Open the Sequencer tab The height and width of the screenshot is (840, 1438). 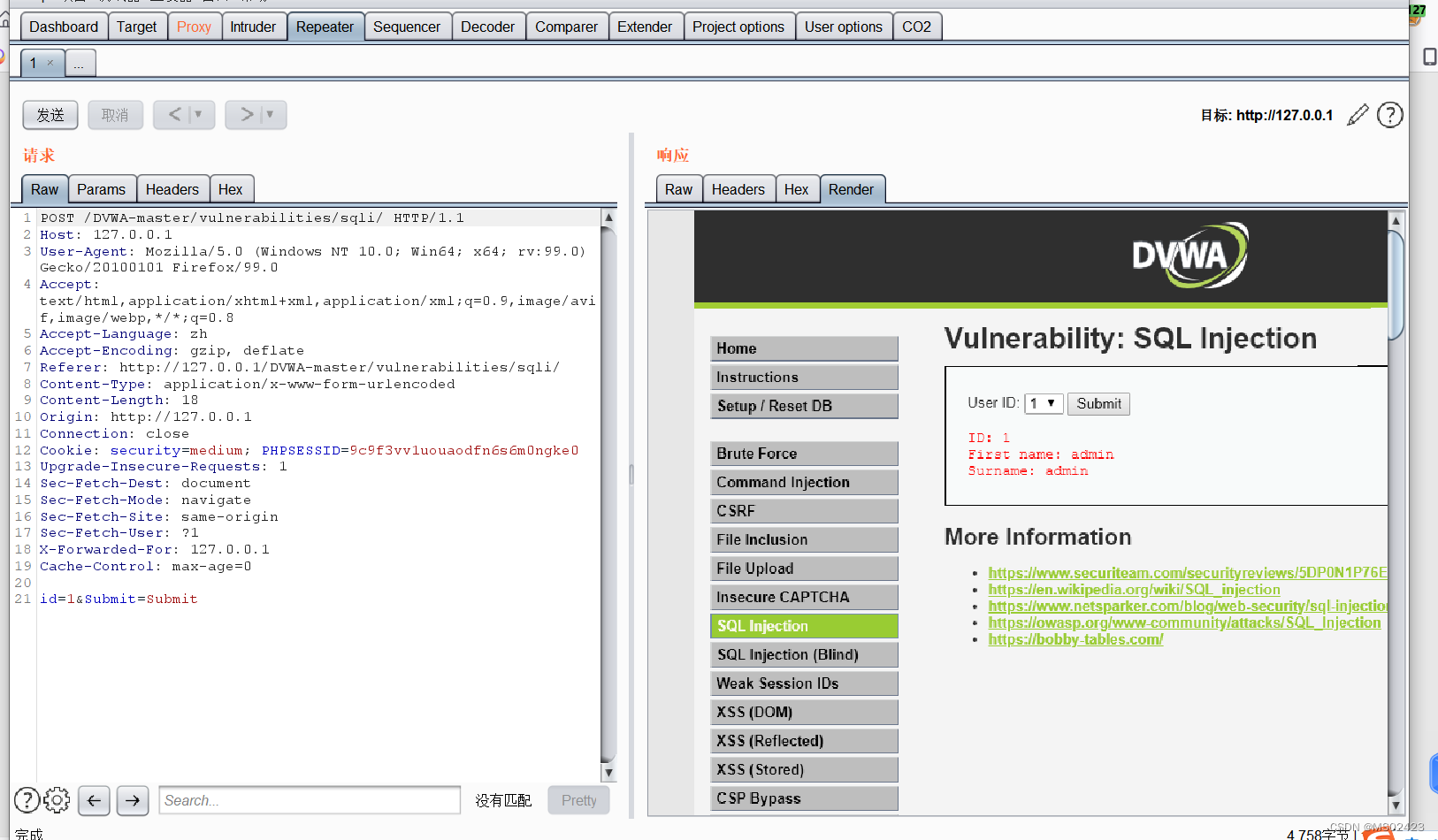tap(407, 27)
